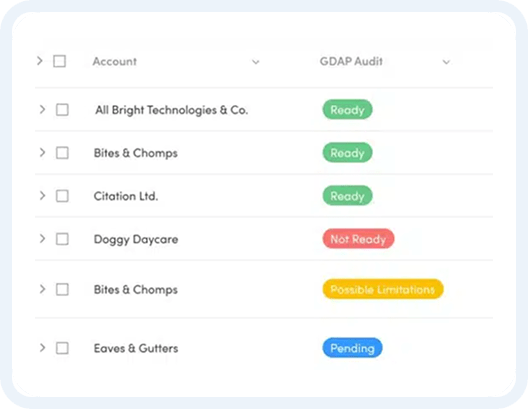This screenshot has width=528, height=409.
Task: Expand the Eaves & Gutters row chevron
Action: tap(42, 348)
